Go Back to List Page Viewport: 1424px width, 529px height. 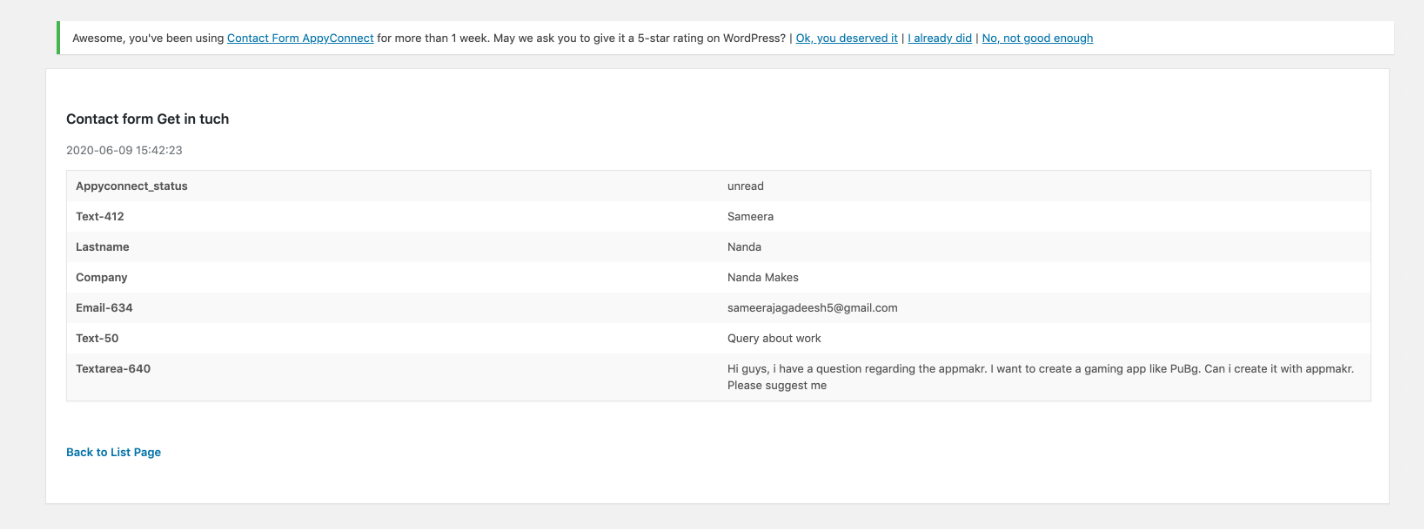point(113,452)
